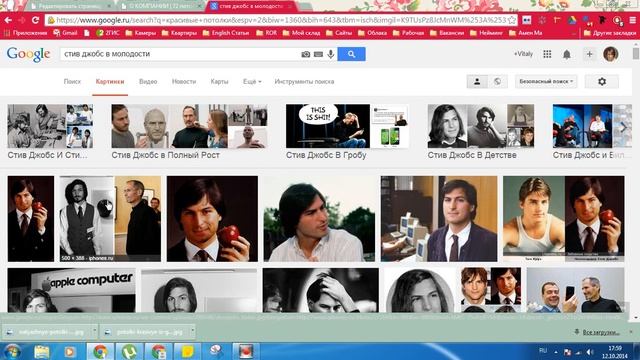640x360 pixels.
Task: Open the English Статьи bookmarks folder
Action: (226, 33)
